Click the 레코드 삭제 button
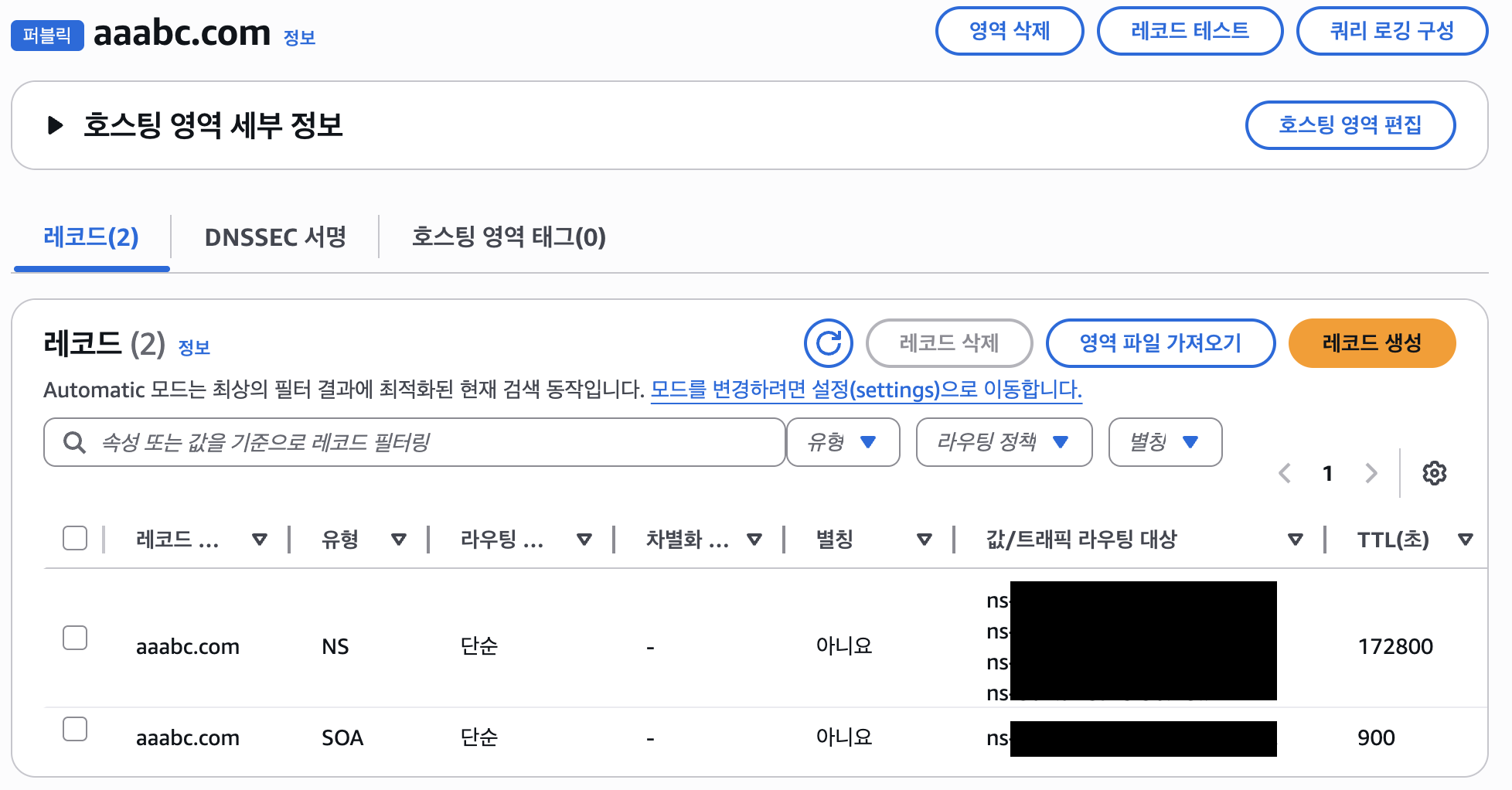This screenshot has height=790, width=1512. (949, 343)
